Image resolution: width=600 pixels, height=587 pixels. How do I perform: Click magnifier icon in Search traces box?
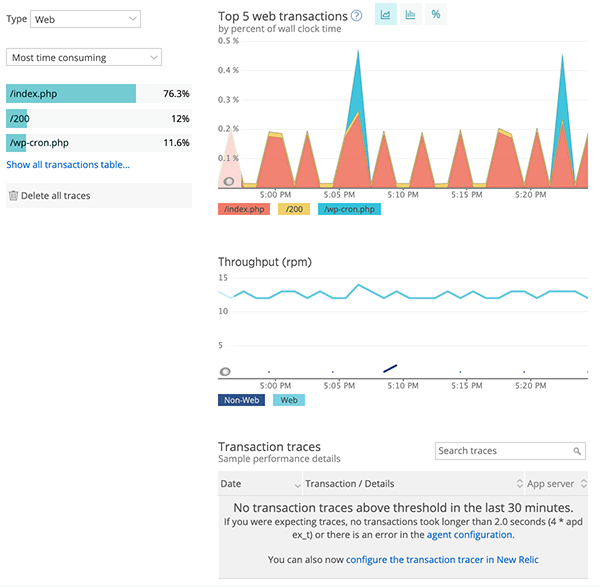pos(577,451)
